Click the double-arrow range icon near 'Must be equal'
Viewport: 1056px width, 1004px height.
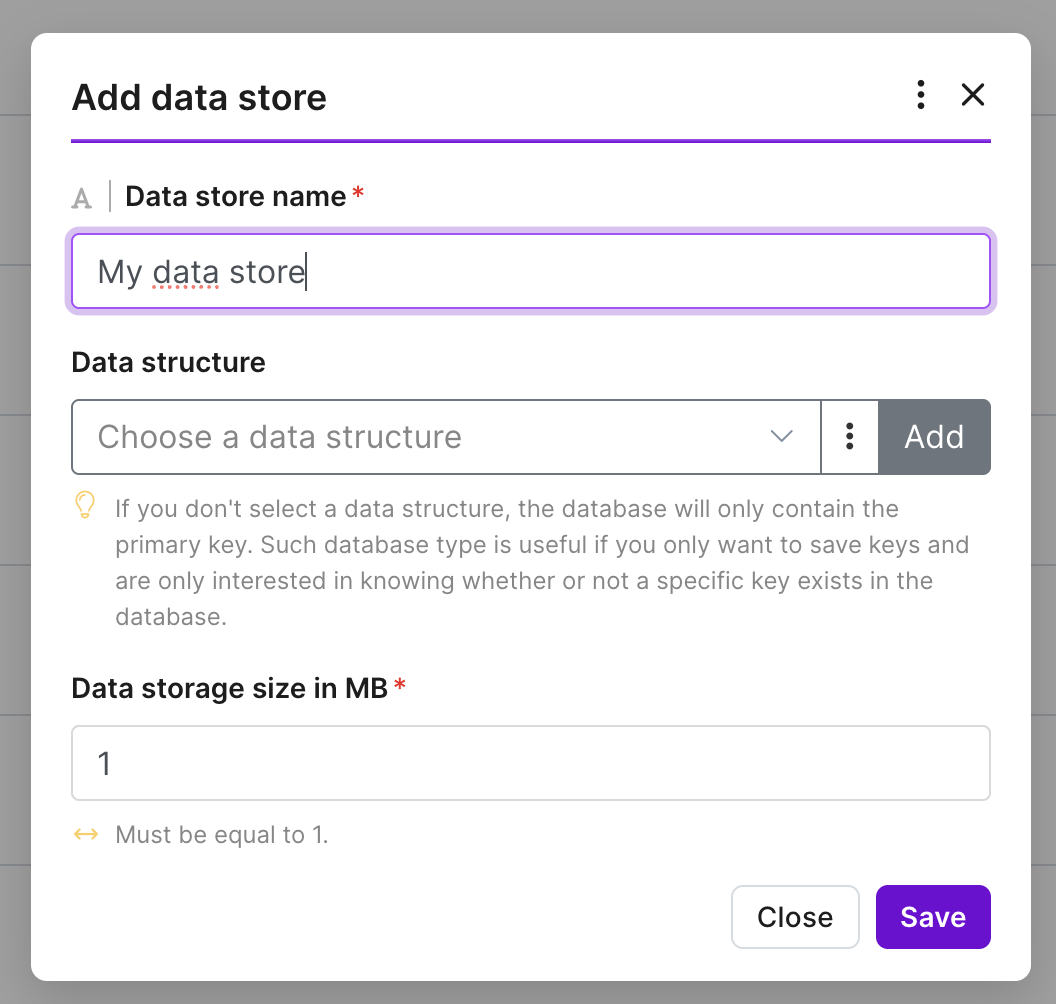coord(86,835)
